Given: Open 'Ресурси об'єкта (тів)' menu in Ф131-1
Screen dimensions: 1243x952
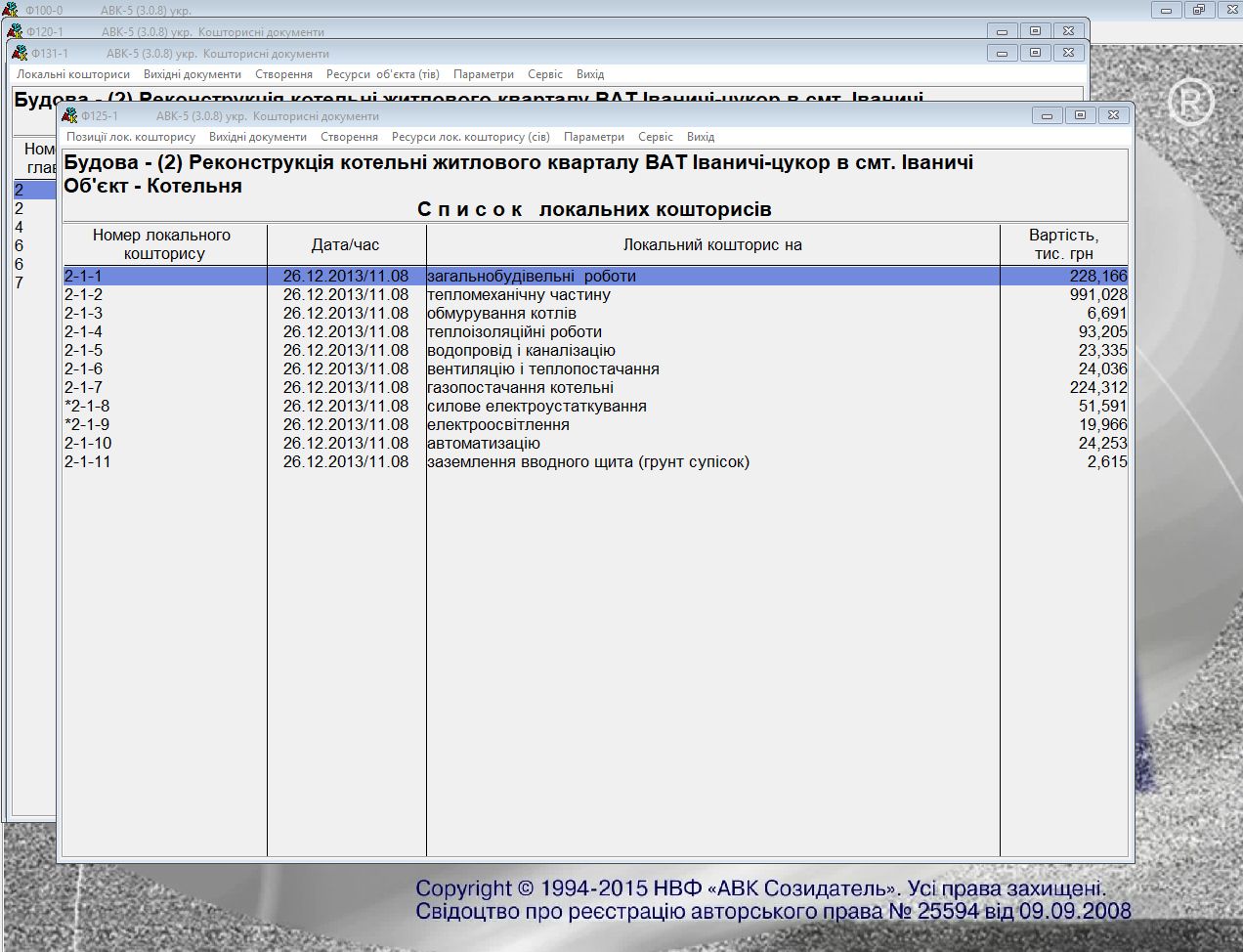Looking at the screenshot, I should [x=383, y=74].
